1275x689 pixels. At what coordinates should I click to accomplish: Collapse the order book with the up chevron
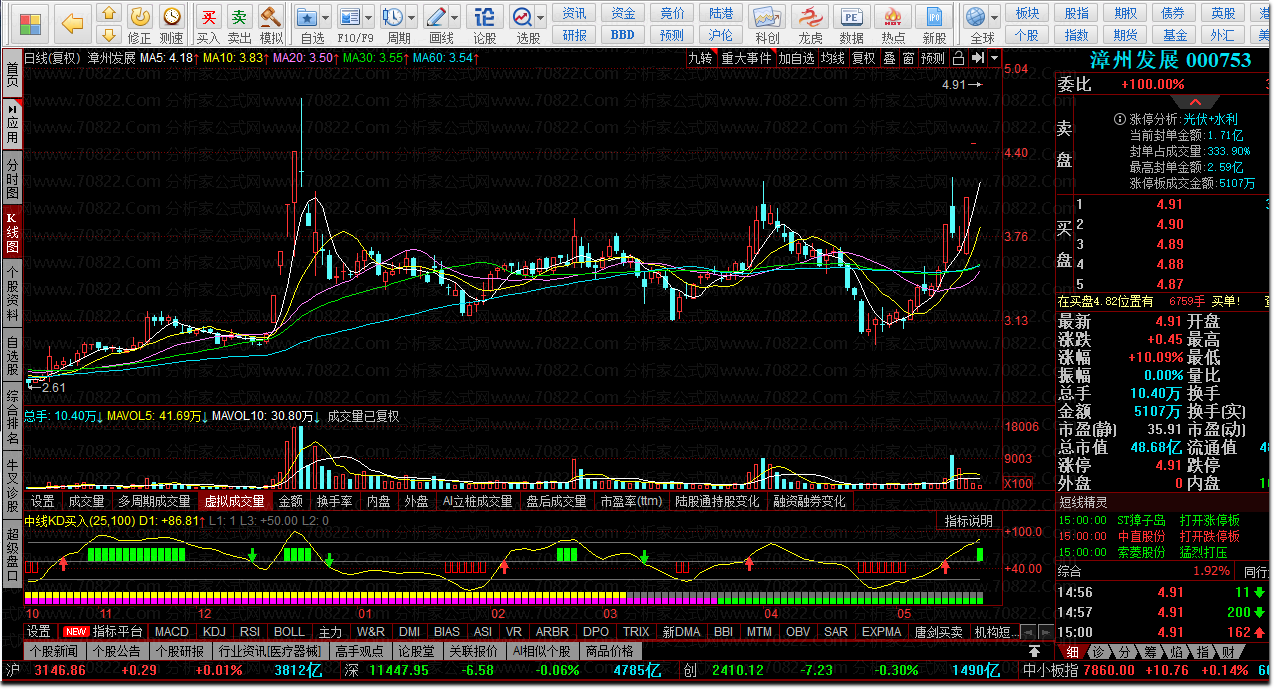[x=1195, y=102]
